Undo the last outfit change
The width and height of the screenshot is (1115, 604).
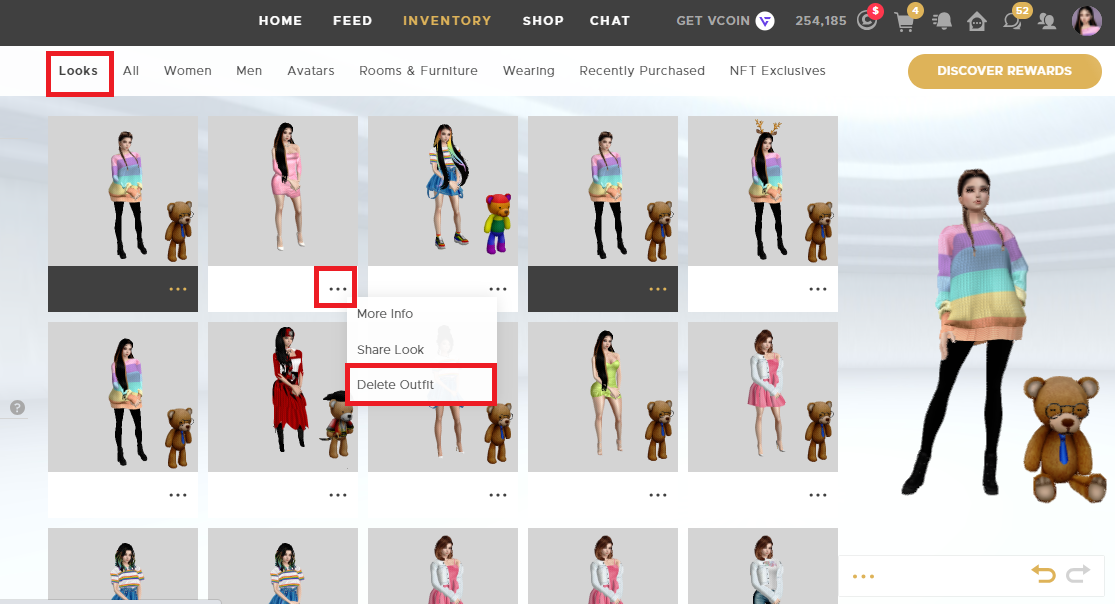[x=1044, y=574]
